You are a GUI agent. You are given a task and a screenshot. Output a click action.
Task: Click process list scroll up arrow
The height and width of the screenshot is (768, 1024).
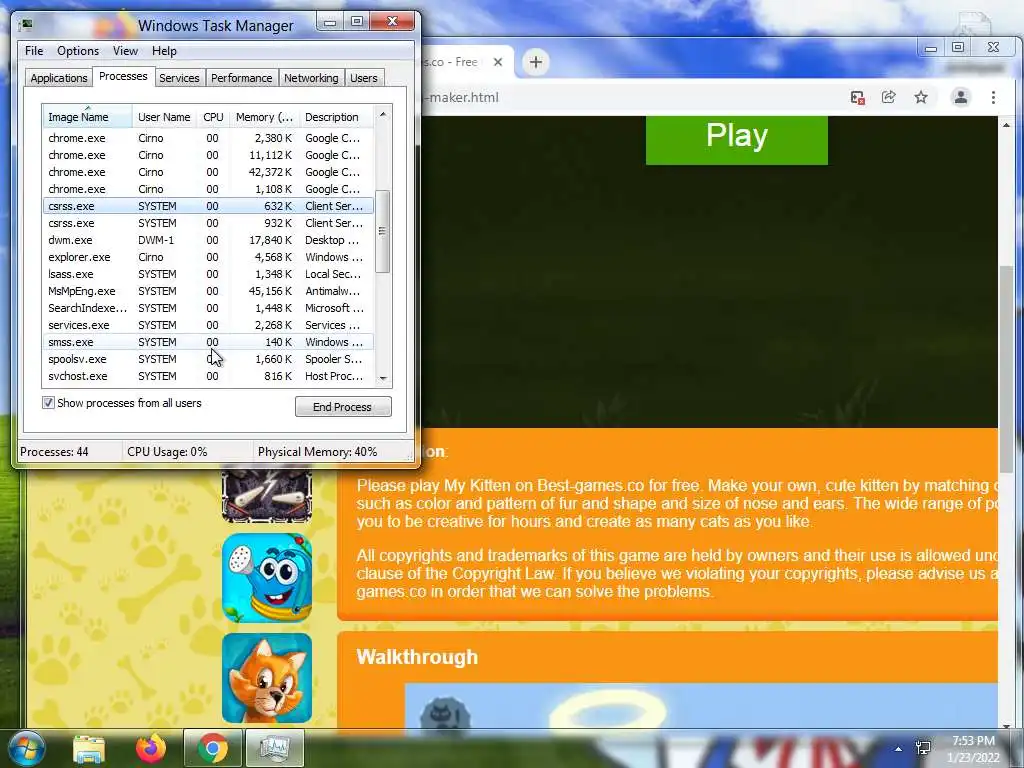[383, 114]
